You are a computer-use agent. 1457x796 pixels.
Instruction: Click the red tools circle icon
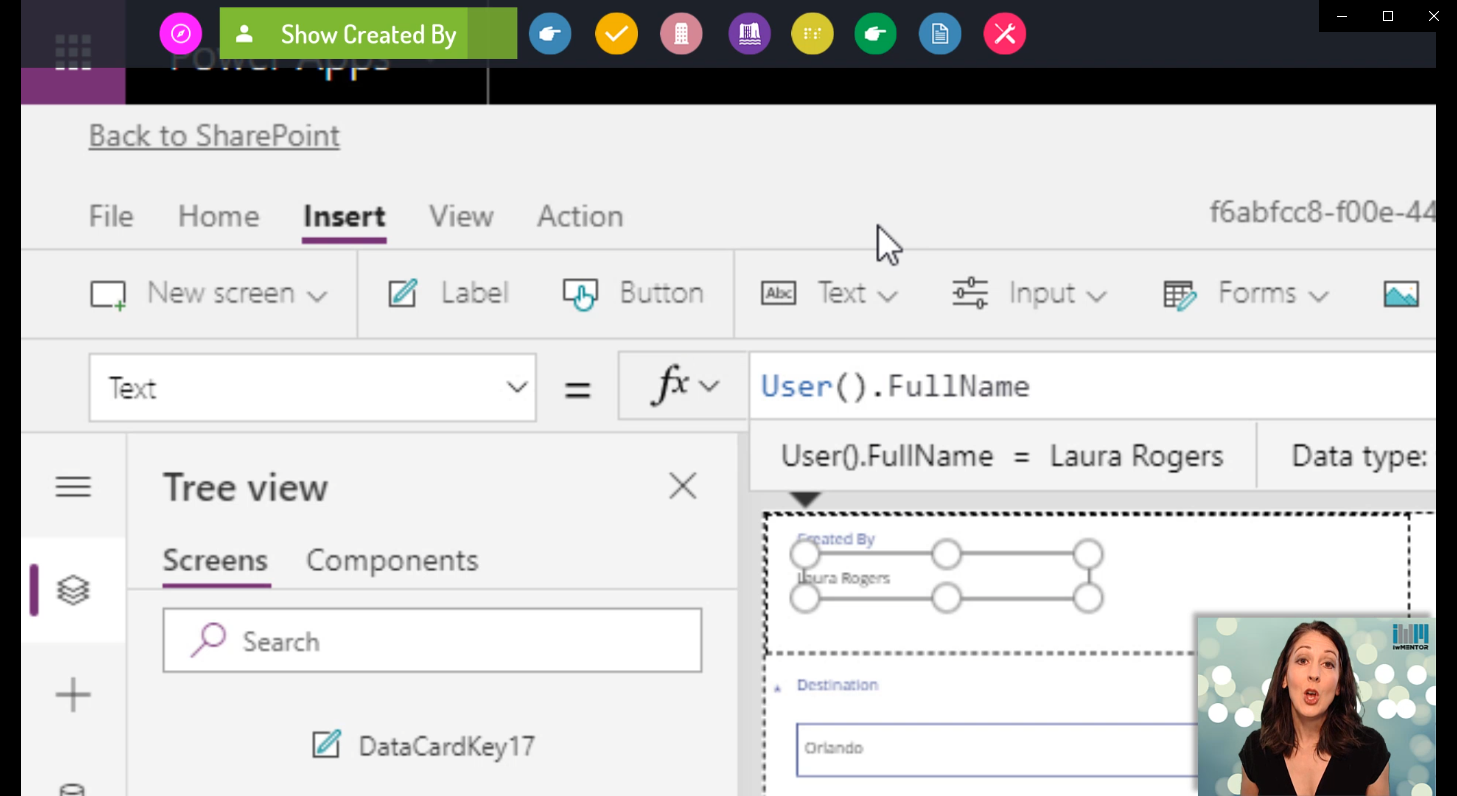(1005, 34)
